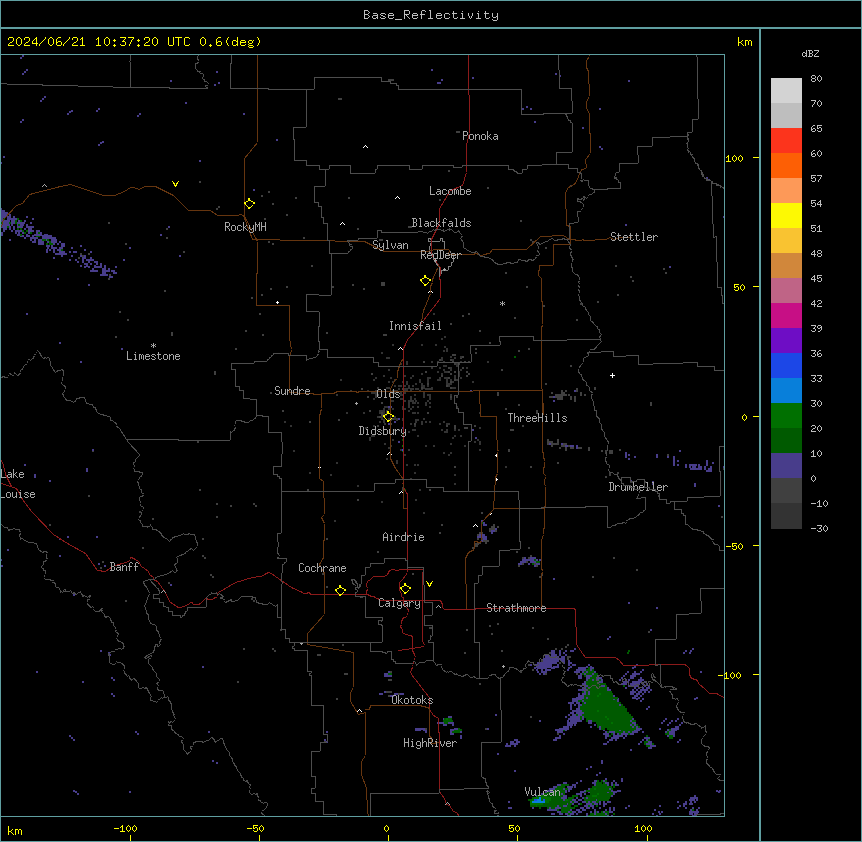Screen dimensions: 862x842
Task: Click the Blackfalds city label
Action: click(x=441, y=223)
